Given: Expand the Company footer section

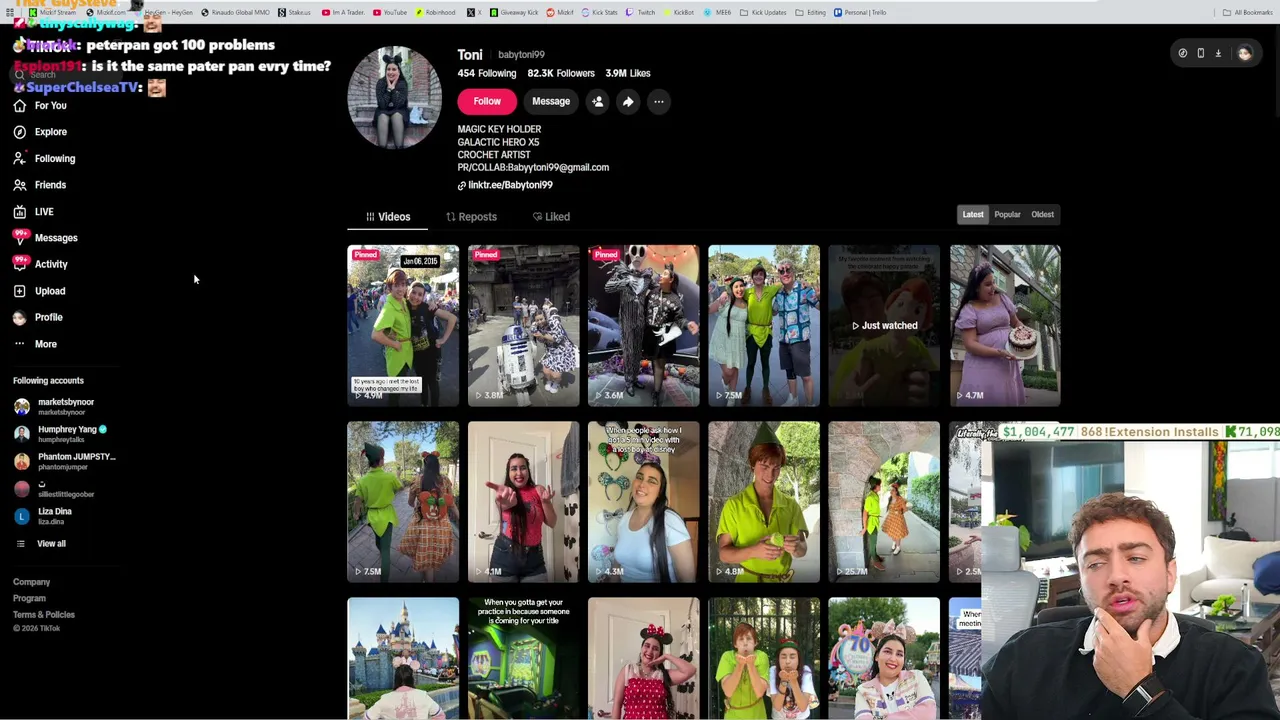Looking at the screenshot, I should click(x=31, y=582).
